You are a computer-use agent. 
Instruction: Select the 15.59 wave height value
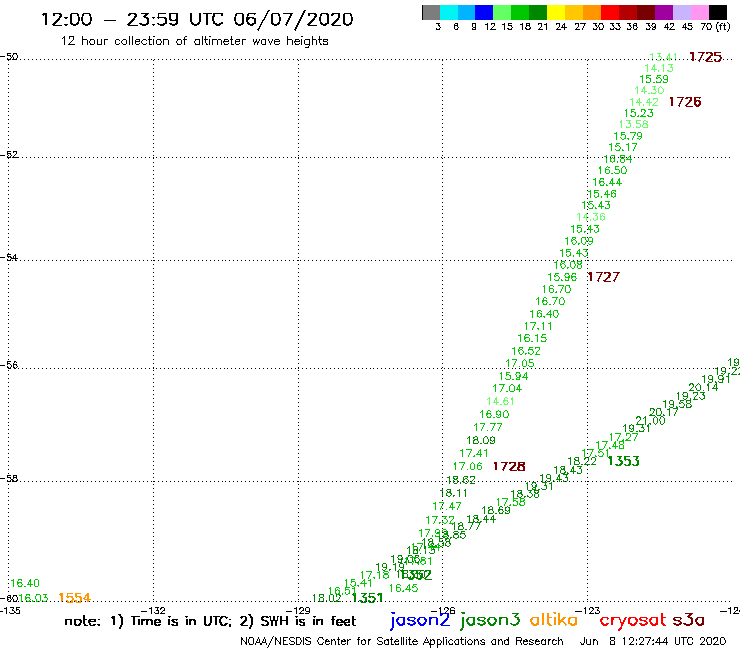click(x=654, y=79)
